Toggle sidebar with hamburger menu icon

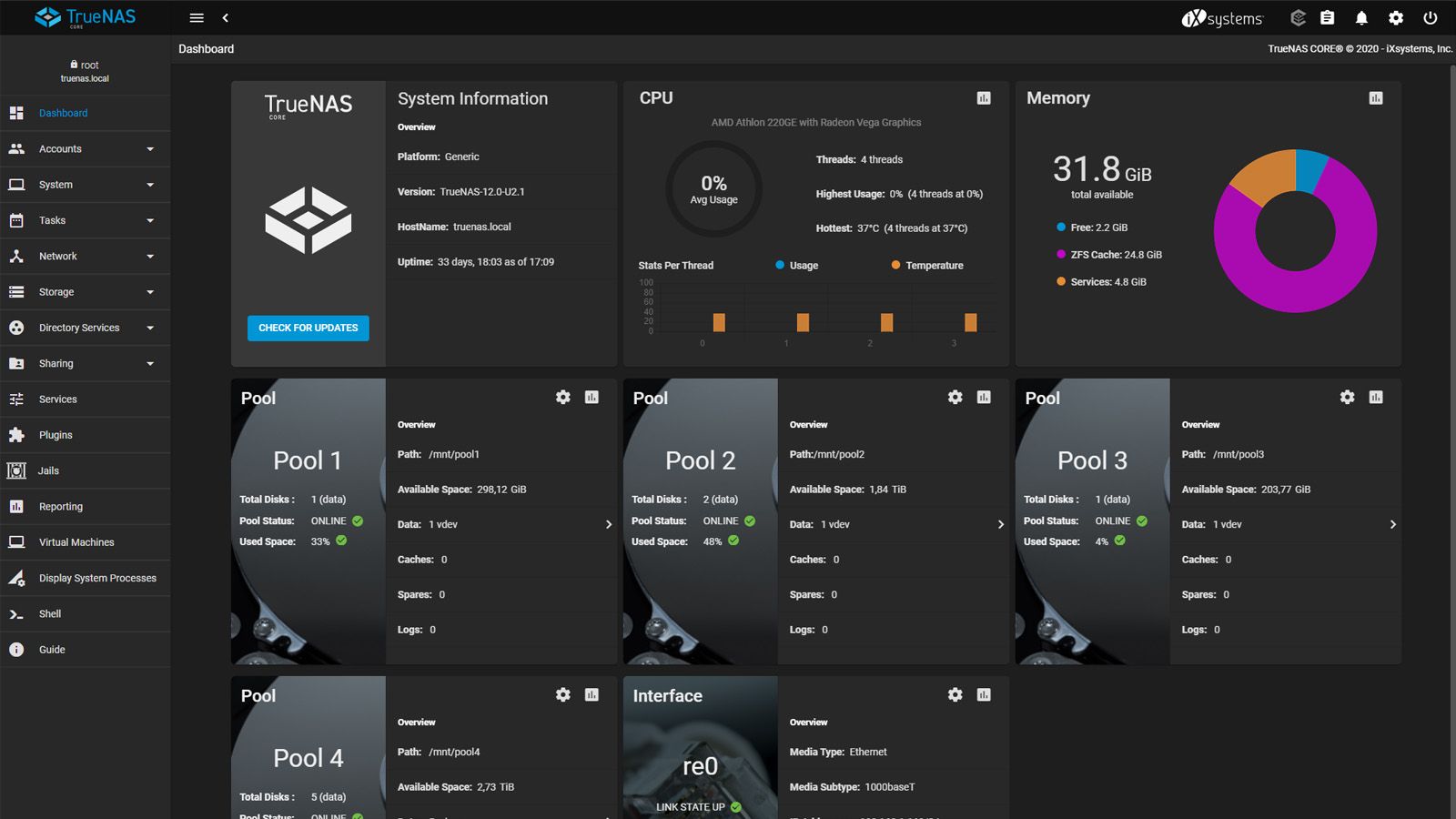point(197,17)
